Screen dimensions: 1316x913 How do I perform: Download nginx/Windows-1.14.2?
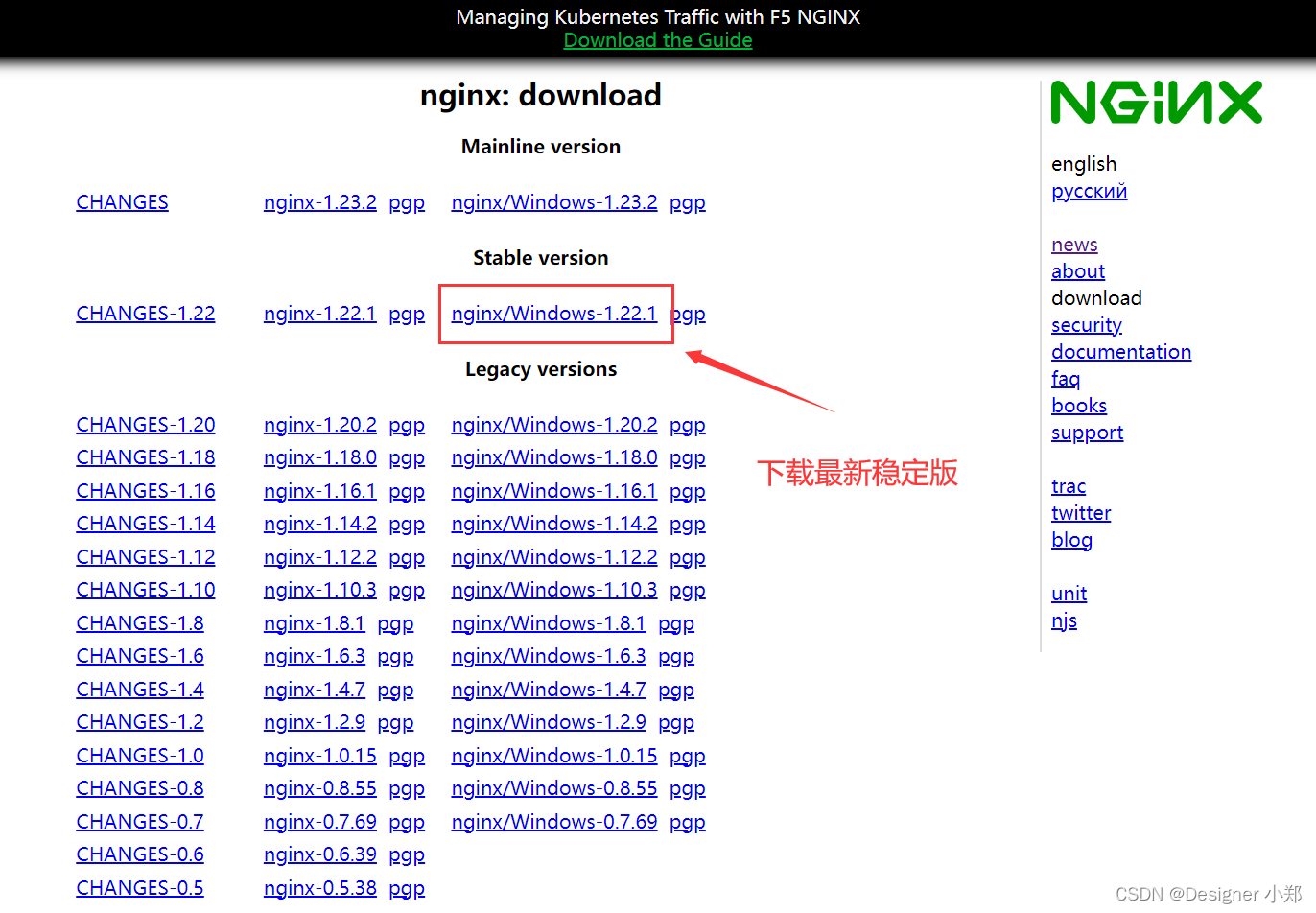(x=554, y=524)
